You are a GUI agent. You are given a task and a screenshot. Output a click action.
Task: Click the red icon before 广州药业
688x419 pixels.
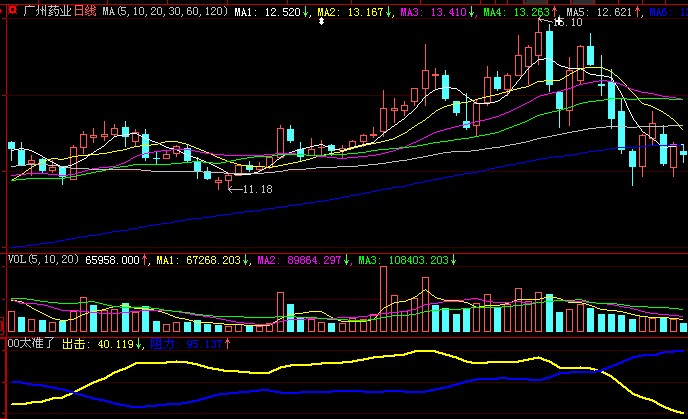[13, 10]
